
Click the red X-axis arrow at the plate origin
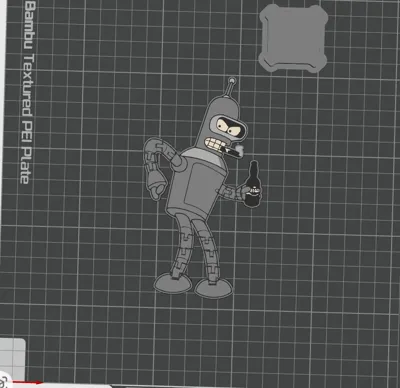(27, 383)
